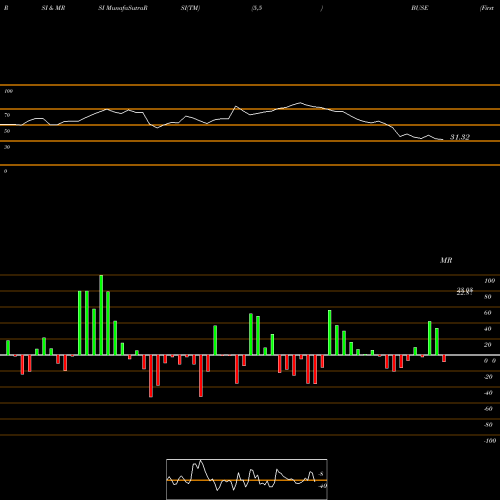The width and height of the screenshot is (500, 500).
Task: Click the overlapping 23.08 value label
Action: click(x=465, y=291)
